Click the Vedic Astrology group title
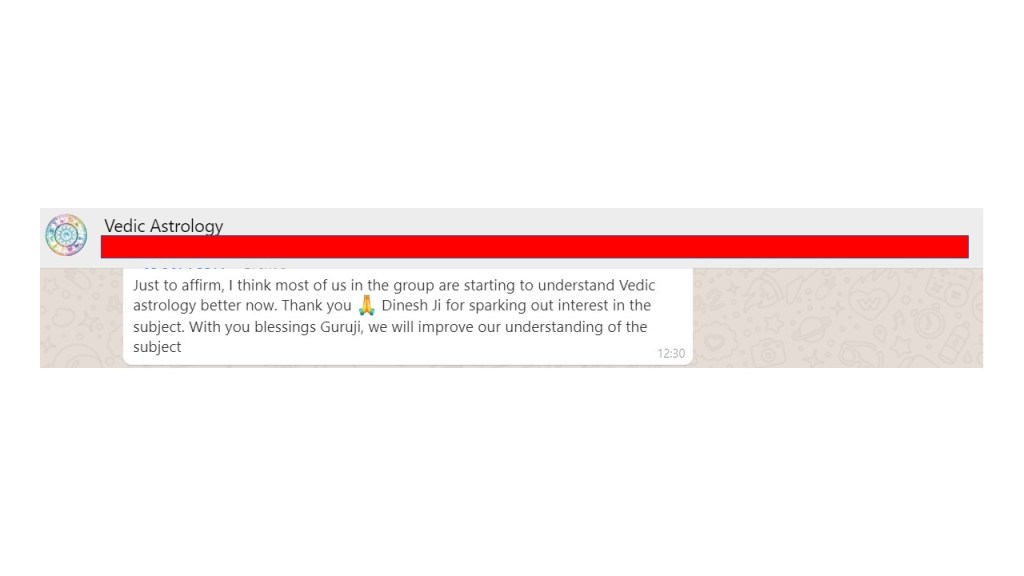Viewport: 1024px width, 576px height. click(x=163, y=226)
